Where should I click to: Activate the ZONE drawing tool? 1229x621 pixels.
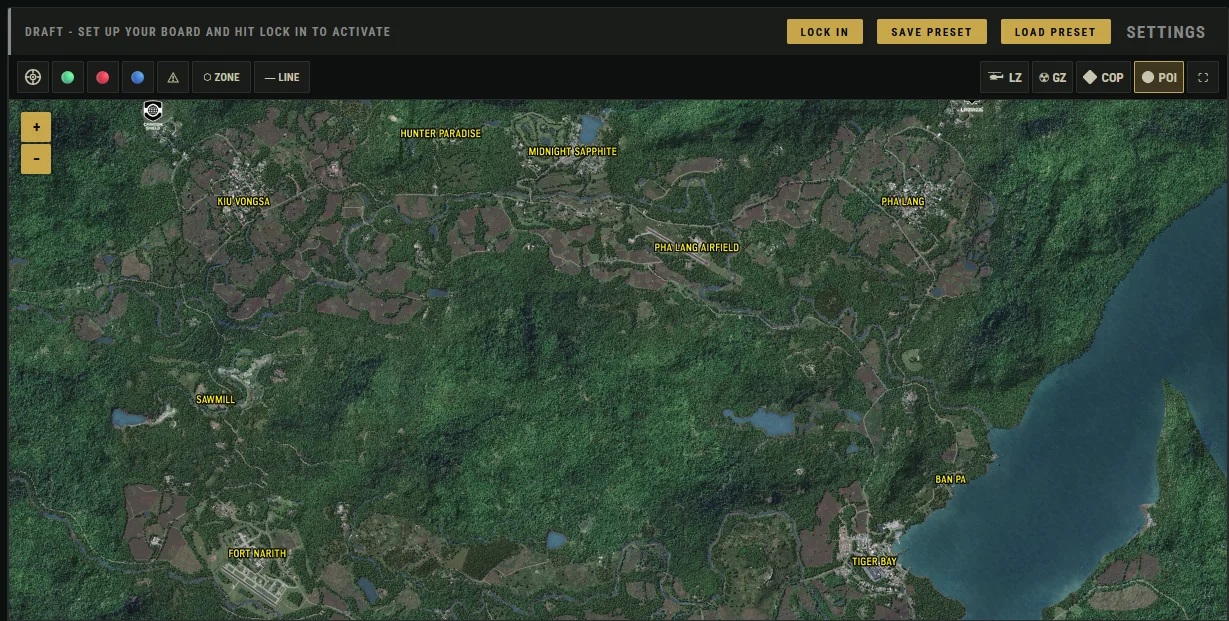coord(221,77)
